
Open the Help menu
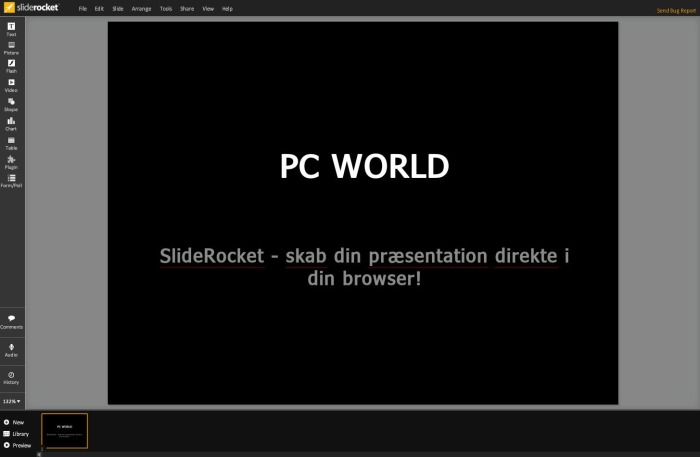pos(227,8)
